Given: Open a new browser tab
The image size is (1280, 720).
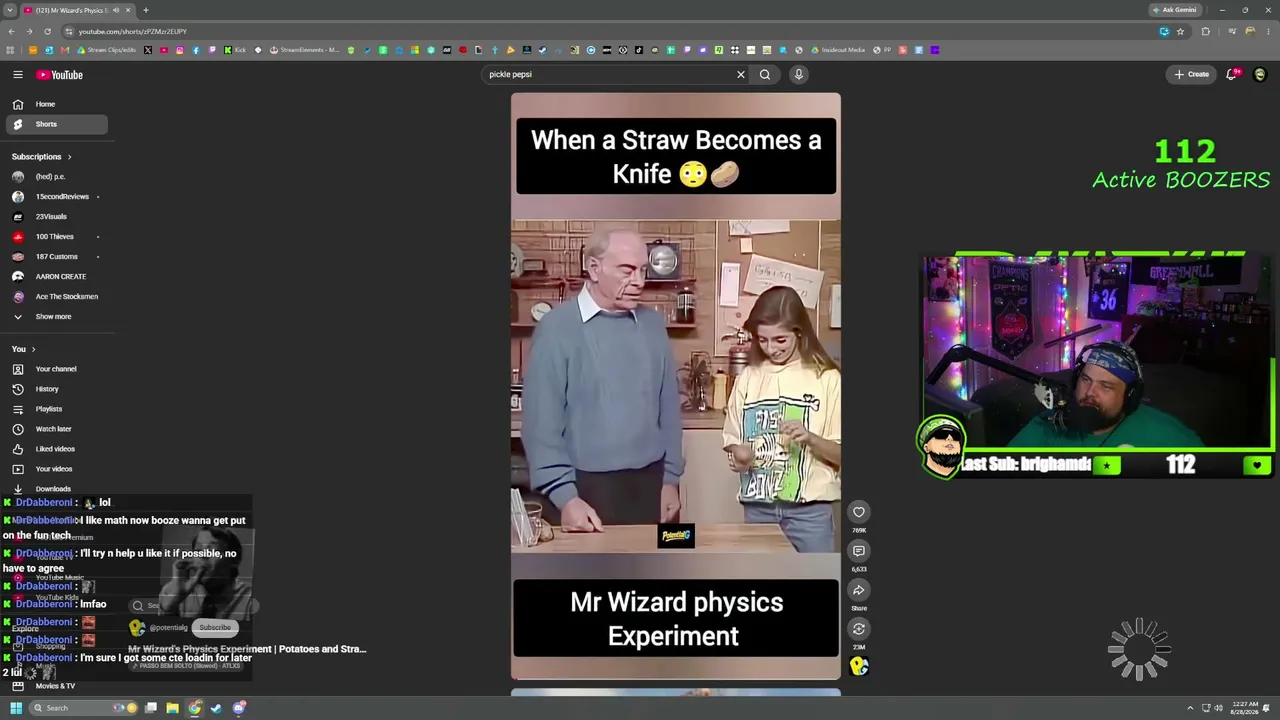Looking at the screenshot, I should pyautogui.click(x=145, y=10).
